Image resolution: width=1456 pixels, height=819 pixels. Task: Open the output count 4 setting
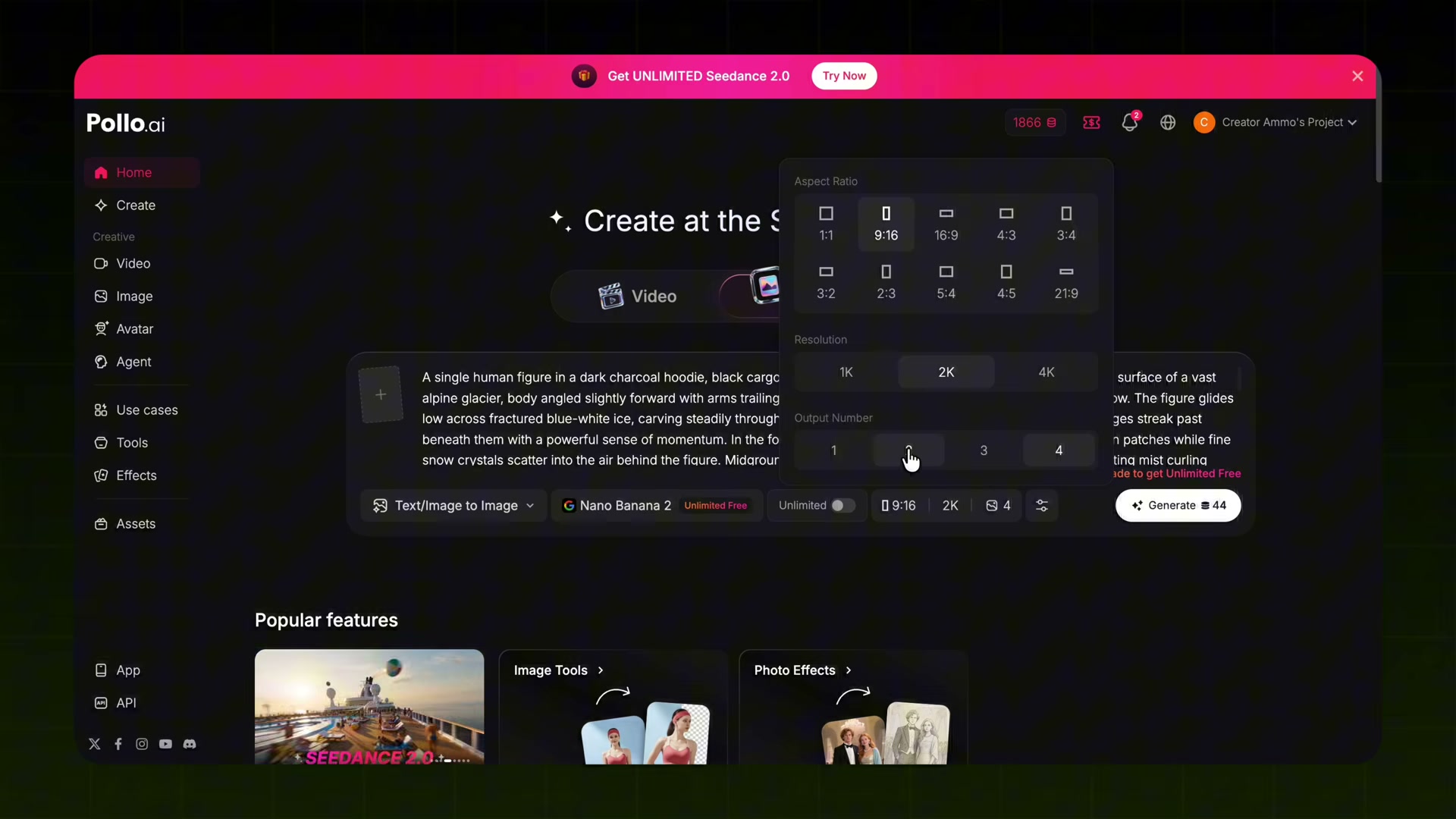(998, 506)
